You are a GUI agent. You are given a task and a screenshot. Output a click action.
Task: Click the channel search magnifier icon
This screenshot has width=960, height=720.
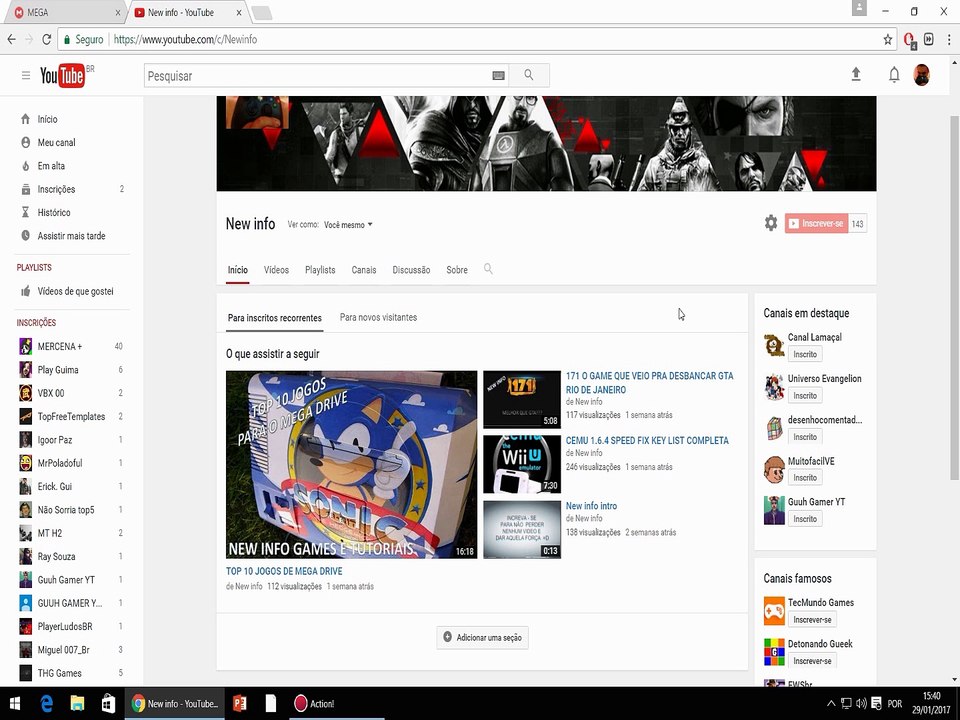click(488, 269)
